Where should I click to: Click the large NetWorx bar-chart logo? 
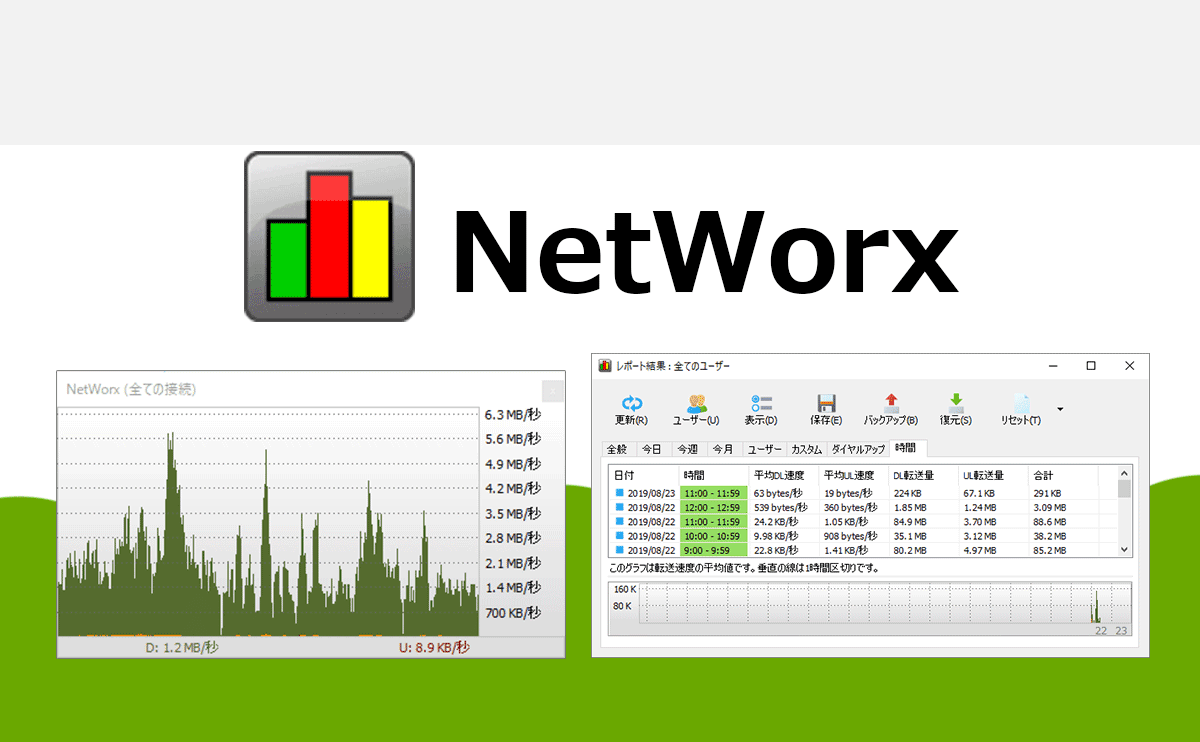[330, 236]
